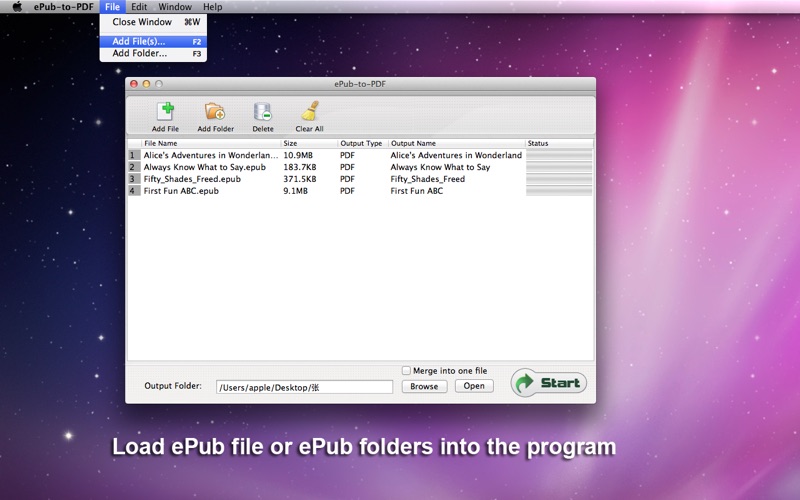Click the Clear All broom icon
This screenshot has height=500, width=800.
pos(310,111)
